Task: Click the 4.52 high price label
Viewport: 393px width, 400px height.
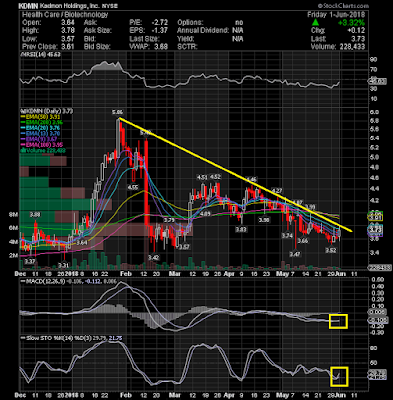Action: pos(216,177)
